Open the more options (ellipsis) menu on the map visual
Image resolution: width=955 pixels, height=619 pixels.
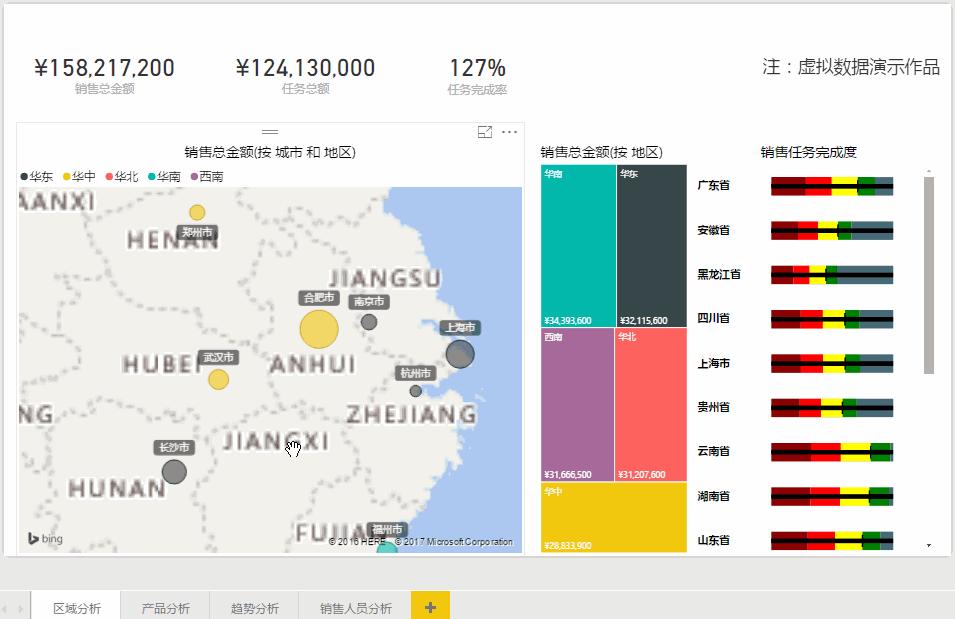(509, 131)
